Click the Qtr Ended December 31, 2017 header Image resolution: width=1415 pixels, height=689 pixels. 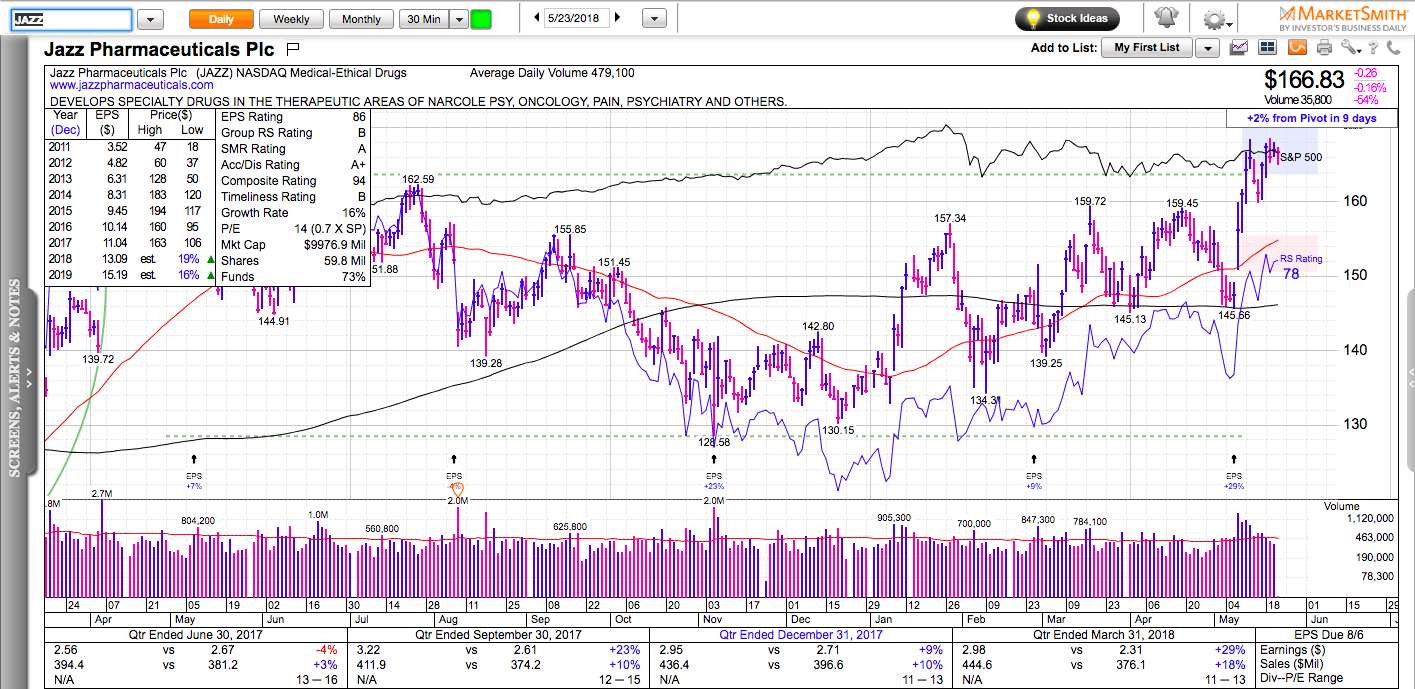[x=799, y=633]
